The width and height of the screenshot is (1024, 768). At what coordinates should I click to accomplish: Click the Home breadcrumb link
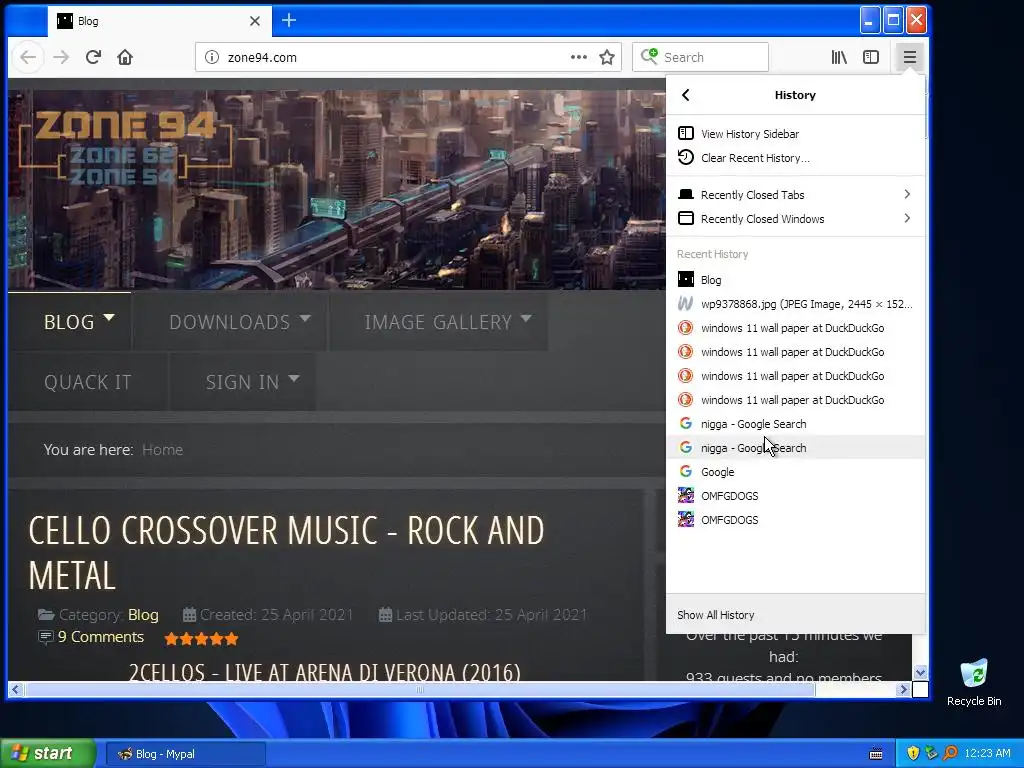click(163, 450)
